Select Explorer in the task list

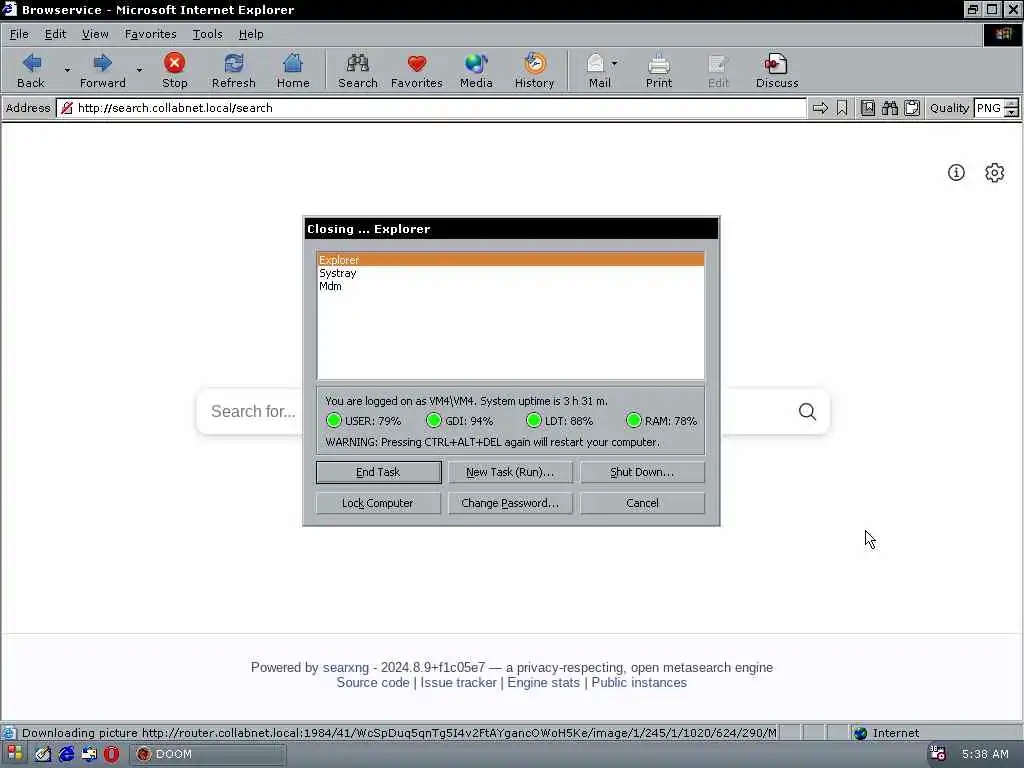510,260
